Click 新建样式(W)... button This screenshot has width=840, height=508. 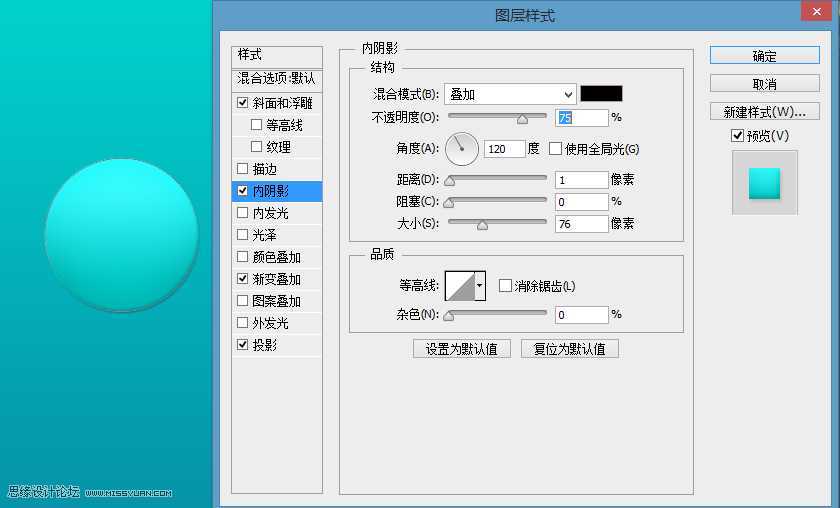[764, 111]
